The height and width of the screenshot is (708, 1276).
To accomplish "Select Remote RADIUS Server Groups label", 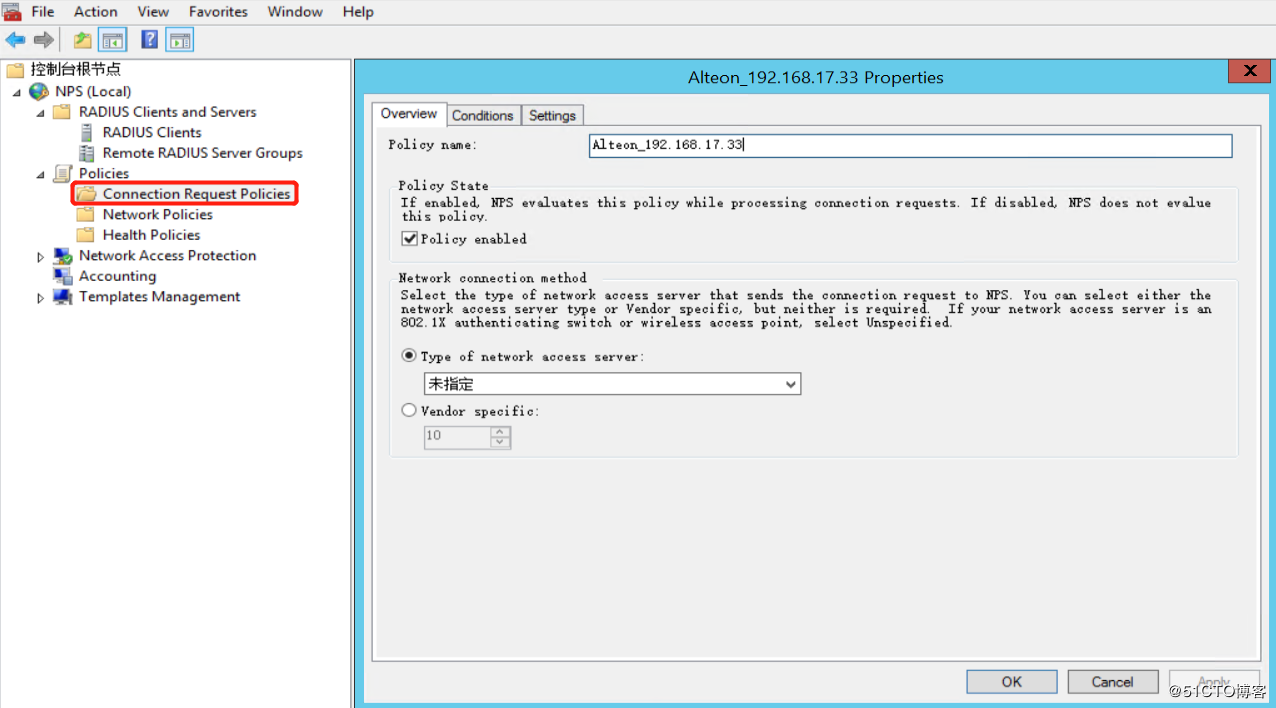I will click(203, 153).
